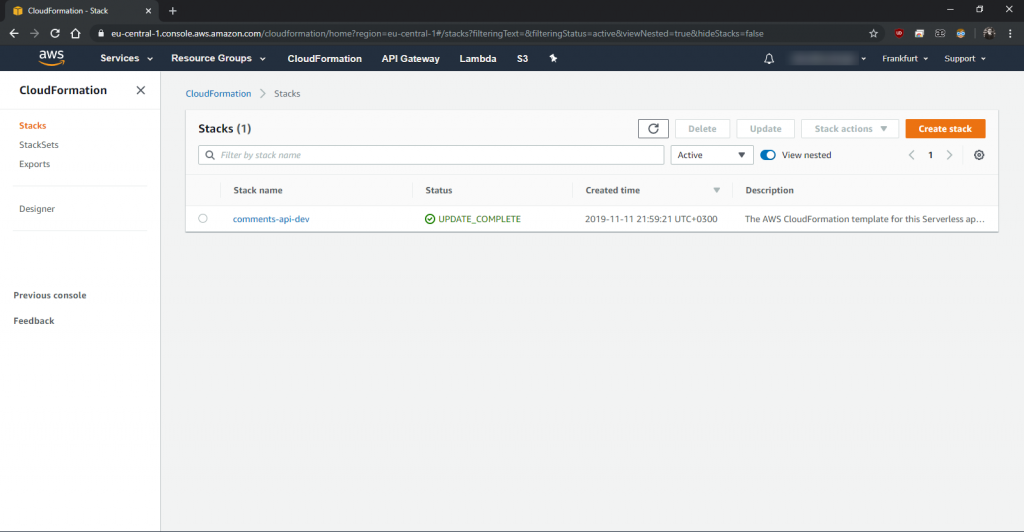The image size is (1024, 532).
Task: Click the browser forward arrow
Action: pyautogui.click(x=35, y=33)
